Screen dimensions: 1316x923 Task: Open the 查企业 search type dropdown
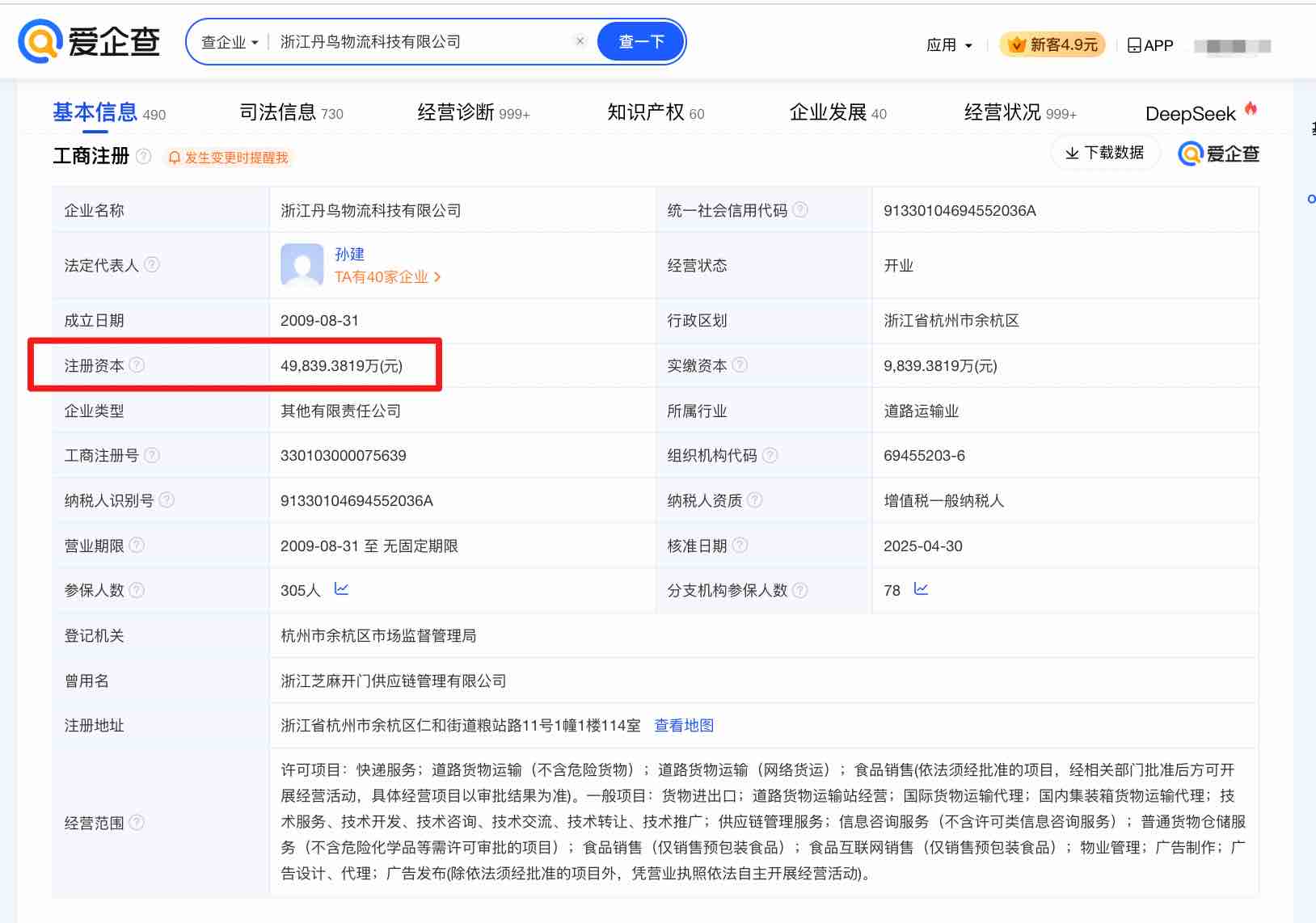tap(230, 42)
